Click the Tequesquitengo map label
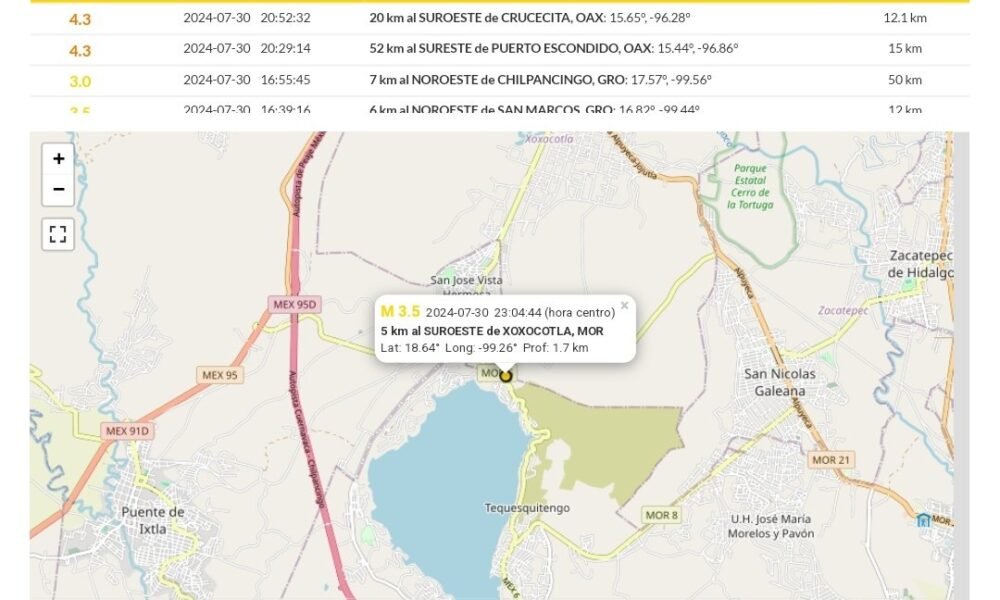The image size is (1000, 600). pyautogui.click(x=527, y=508)
